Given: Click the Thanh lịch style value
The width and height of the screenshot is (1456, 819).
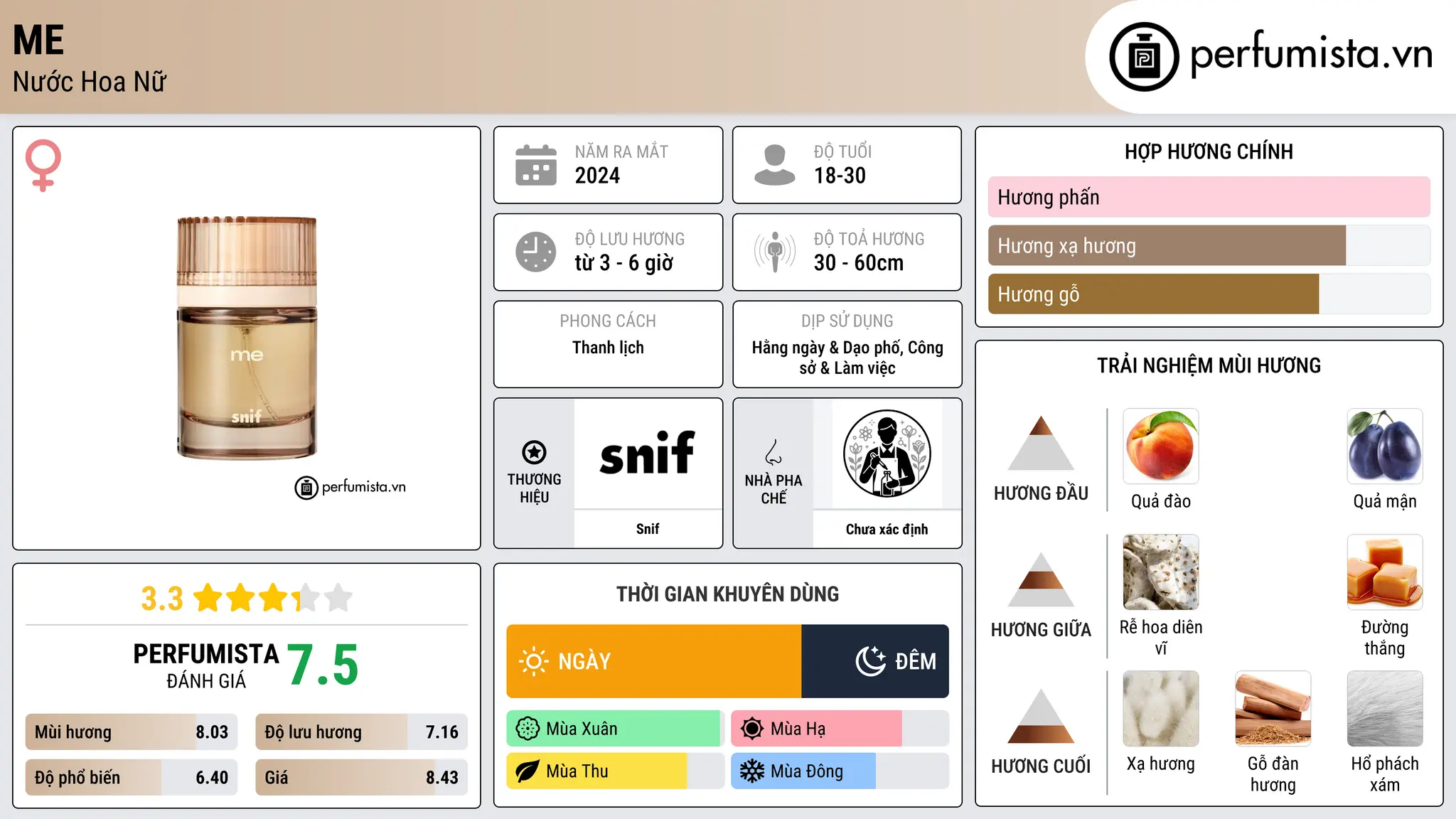Looking at the screenshot, I should click(x=608, y=348).
